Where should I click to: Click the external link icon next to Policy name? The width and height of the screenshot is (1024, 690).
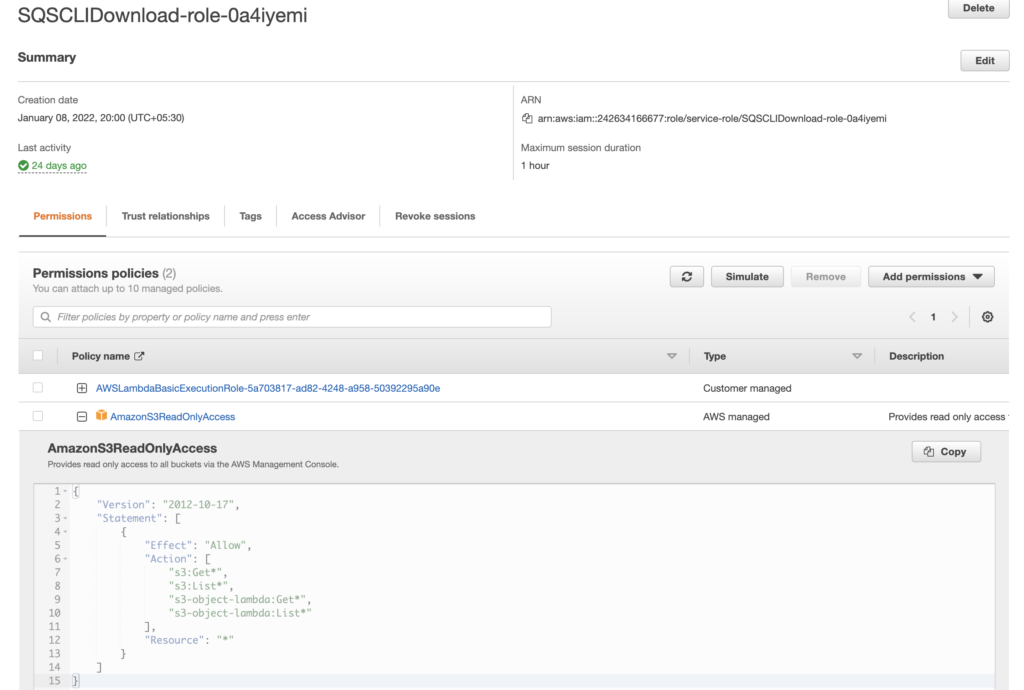click(x=141, y=356)
